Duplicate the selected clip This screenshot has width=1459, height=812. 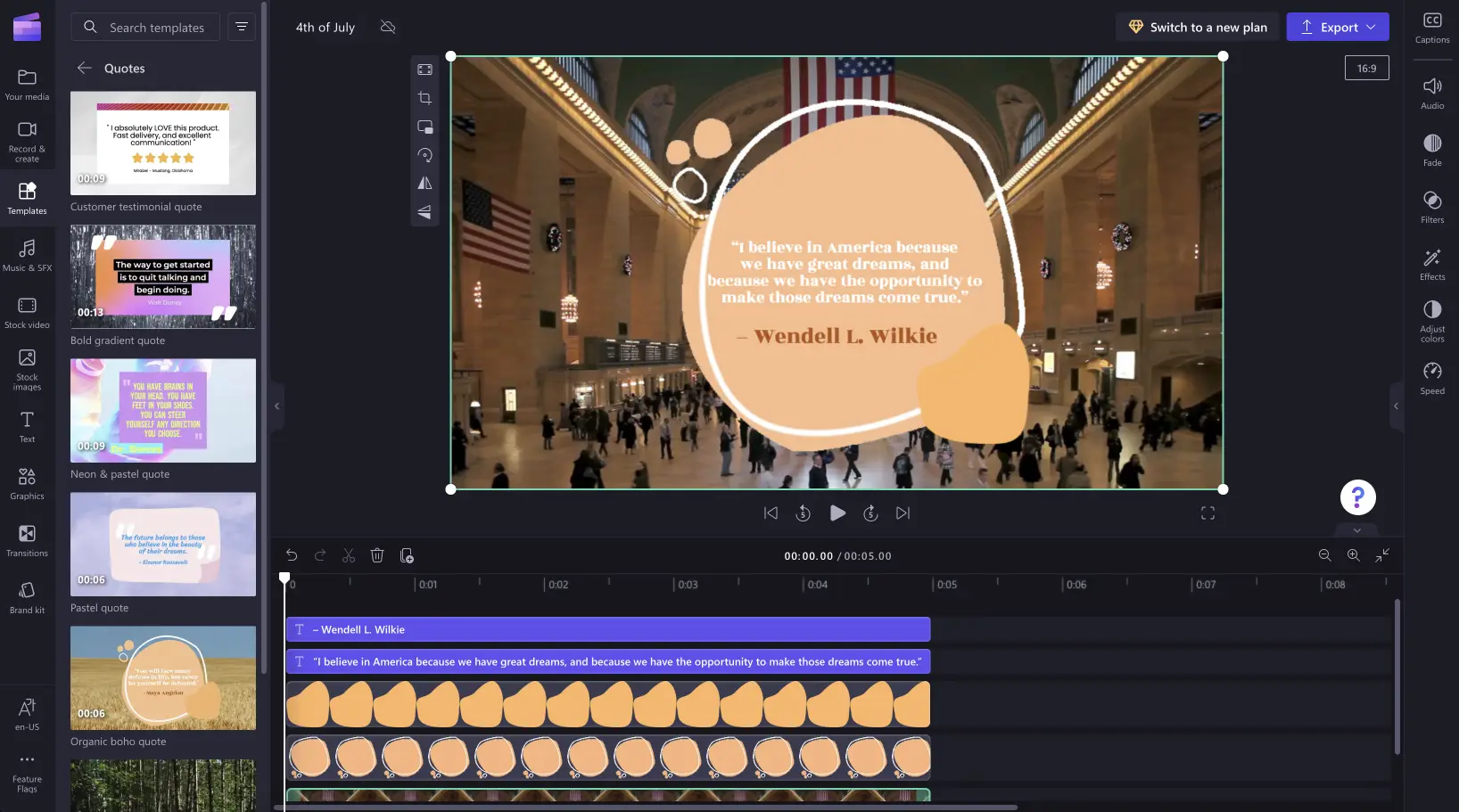click(x=407, y=555)
